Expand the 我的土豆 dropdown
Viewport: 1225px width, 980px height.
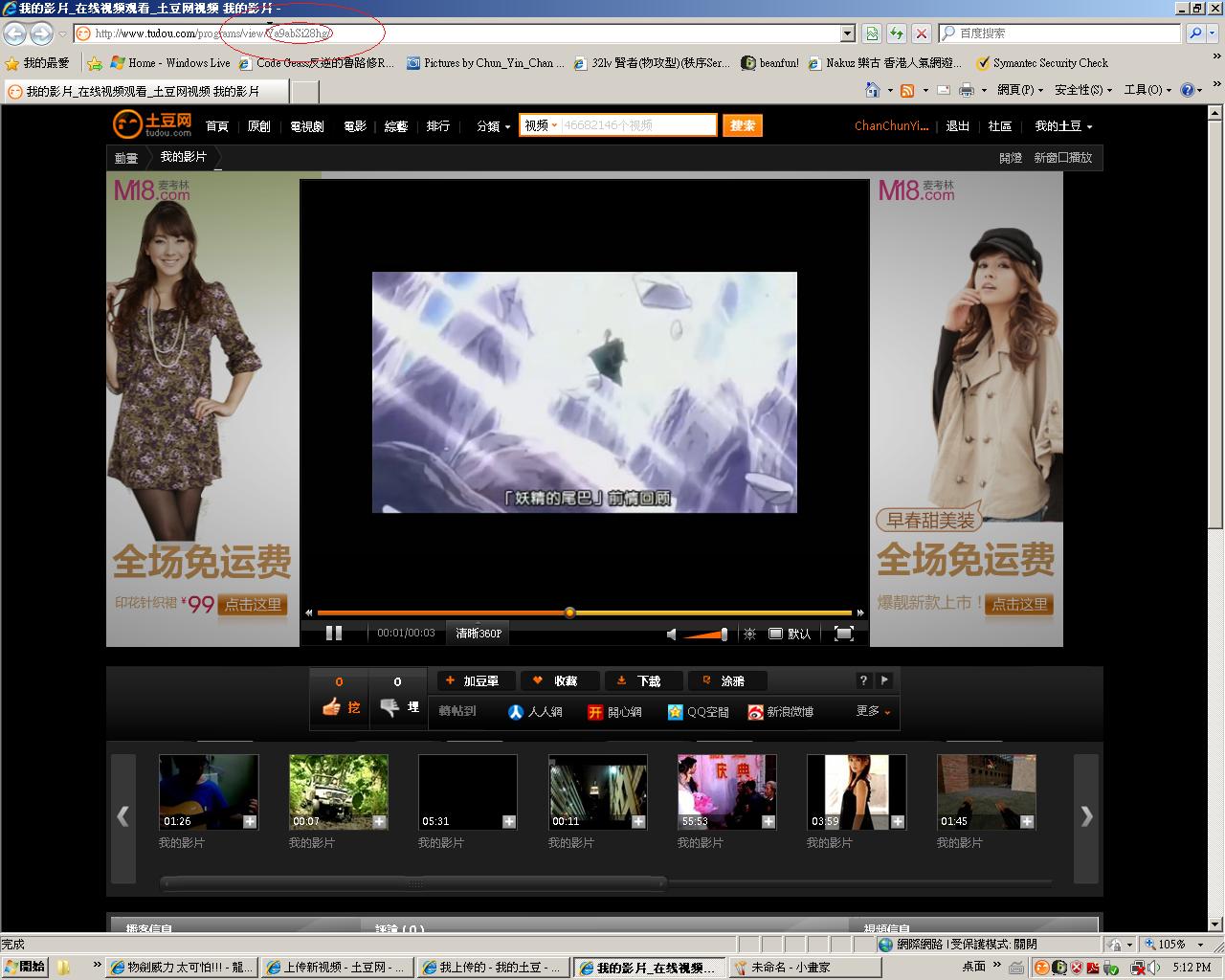pyautogui.click(x=1063, y=126)
